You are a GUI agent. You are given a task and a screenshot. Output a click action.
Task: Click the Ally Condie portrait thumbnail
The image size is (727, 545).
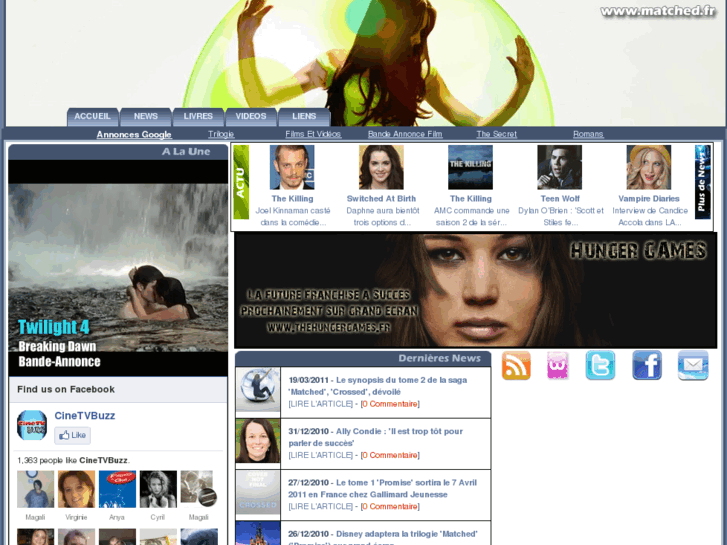click(258, 441)
